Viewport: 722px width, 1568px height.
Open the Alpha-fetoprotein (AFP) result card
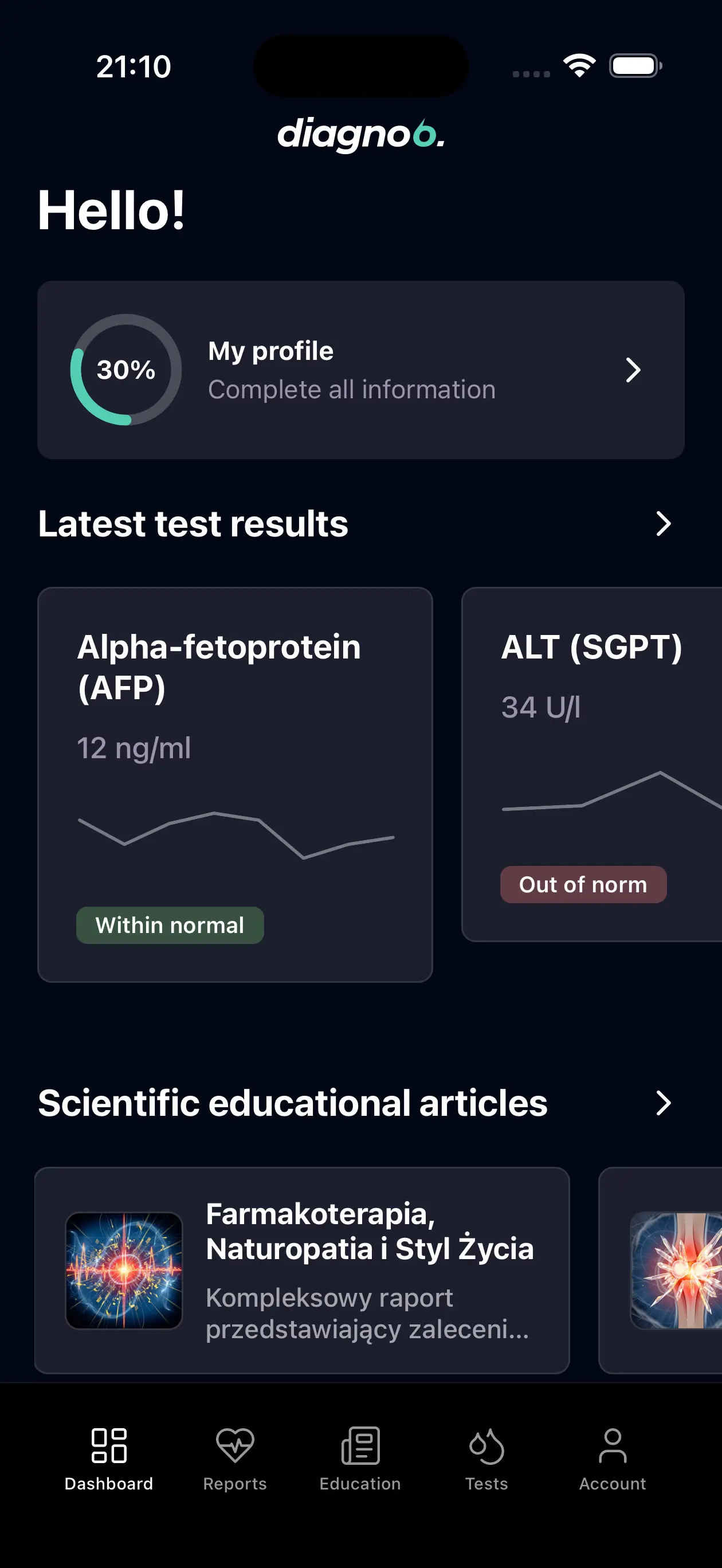(x=235, y=784)
